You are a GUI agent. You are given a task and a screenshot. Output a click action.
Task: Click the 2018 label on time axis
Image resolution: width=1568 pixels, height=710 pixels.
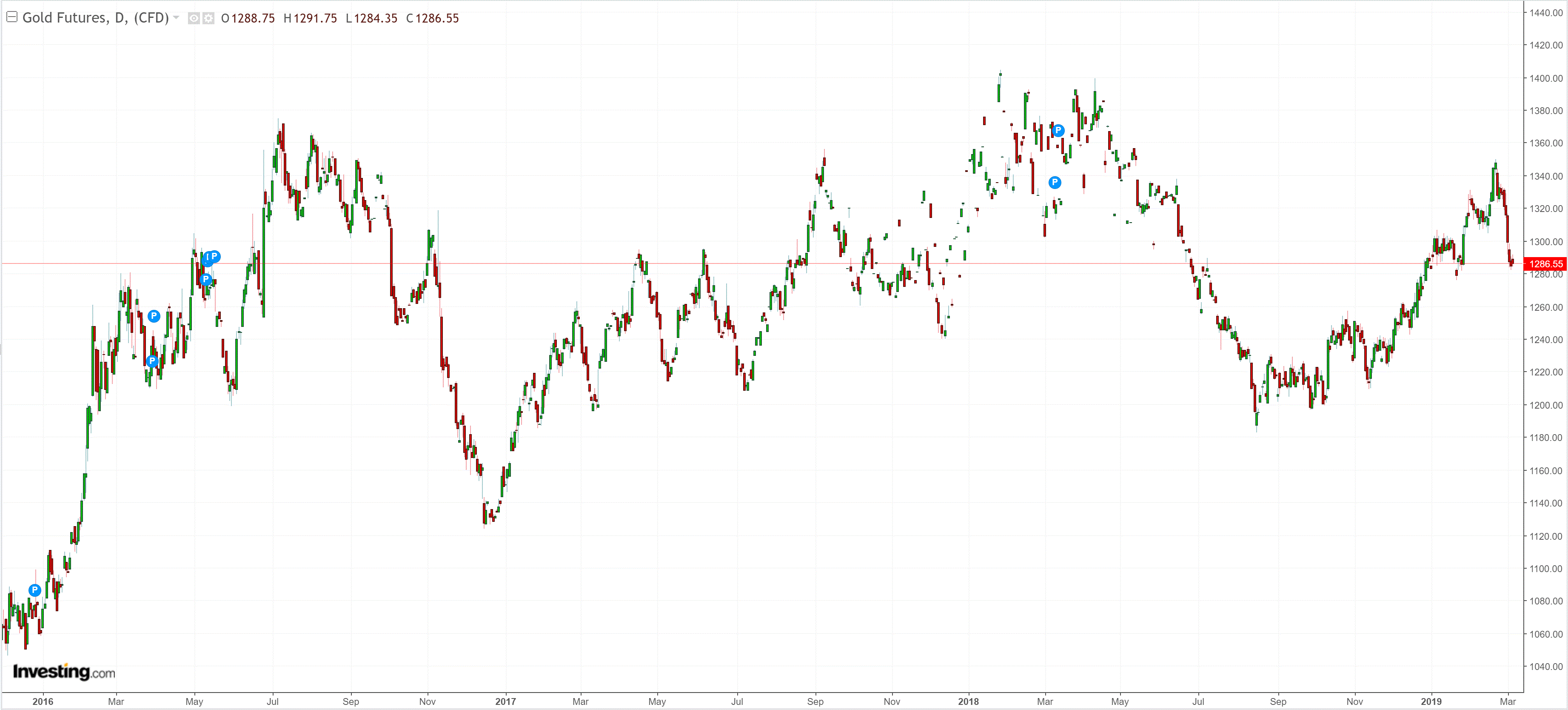[x=969, y=701]
